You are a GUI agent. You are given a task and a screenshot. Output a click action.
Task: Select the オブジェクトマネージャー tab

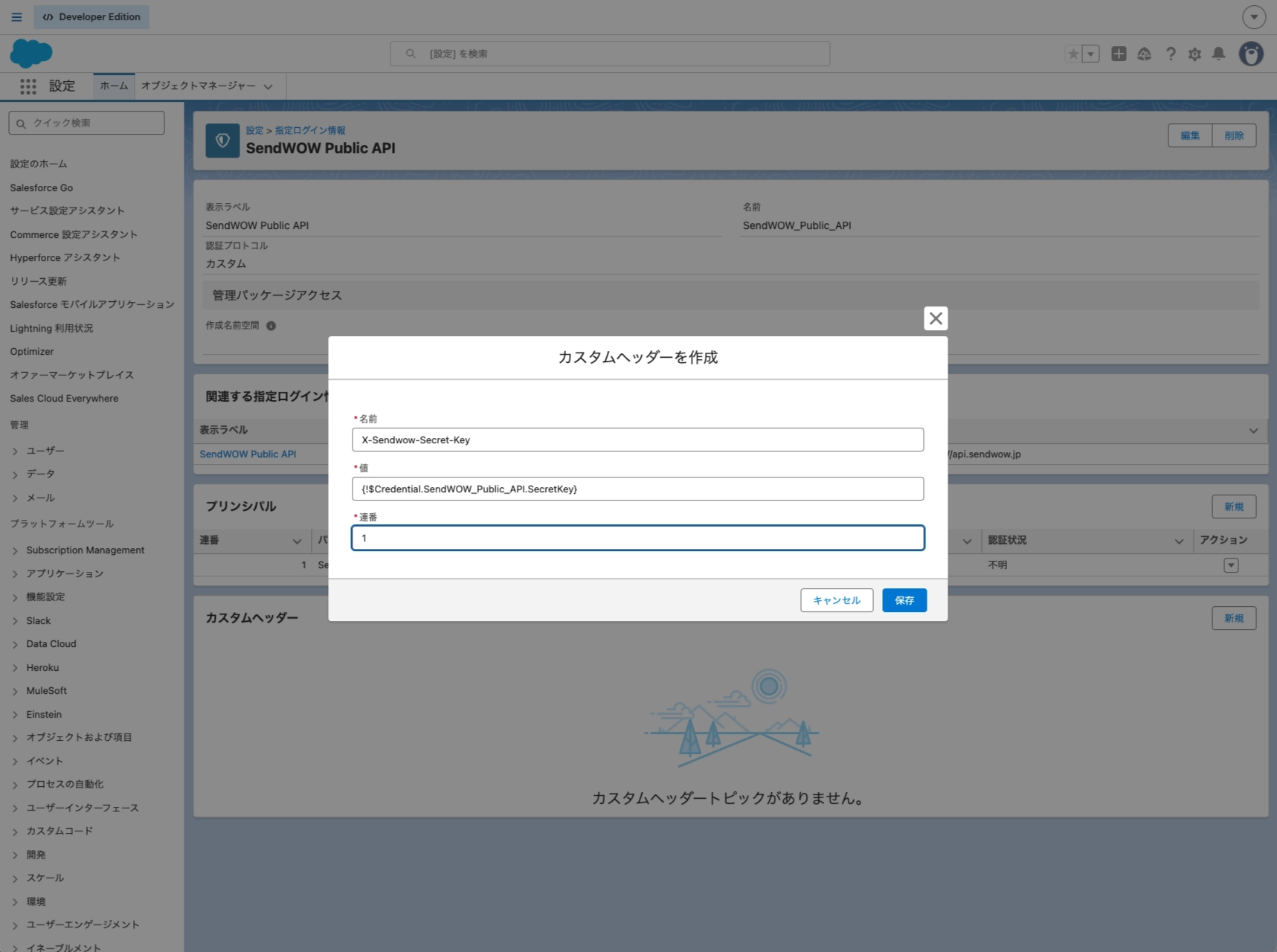[198, 86]
